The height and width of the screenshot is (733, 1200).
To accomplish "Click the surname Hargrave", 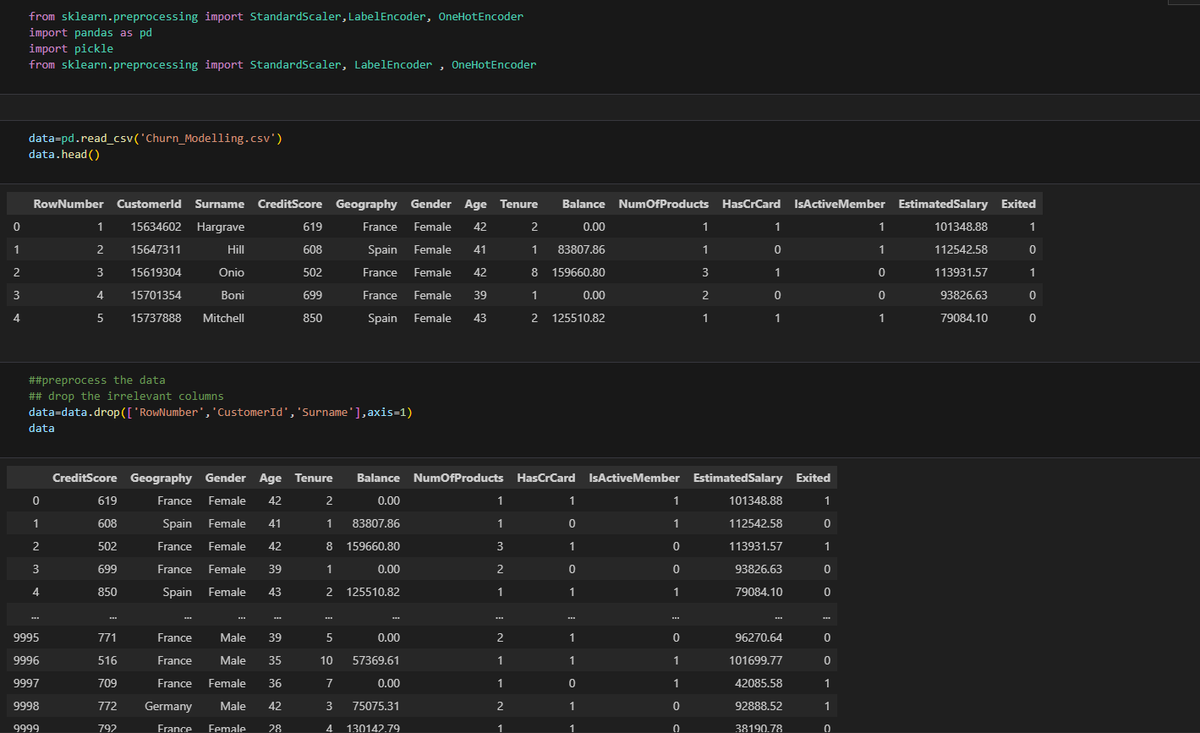I will point(221,227).
